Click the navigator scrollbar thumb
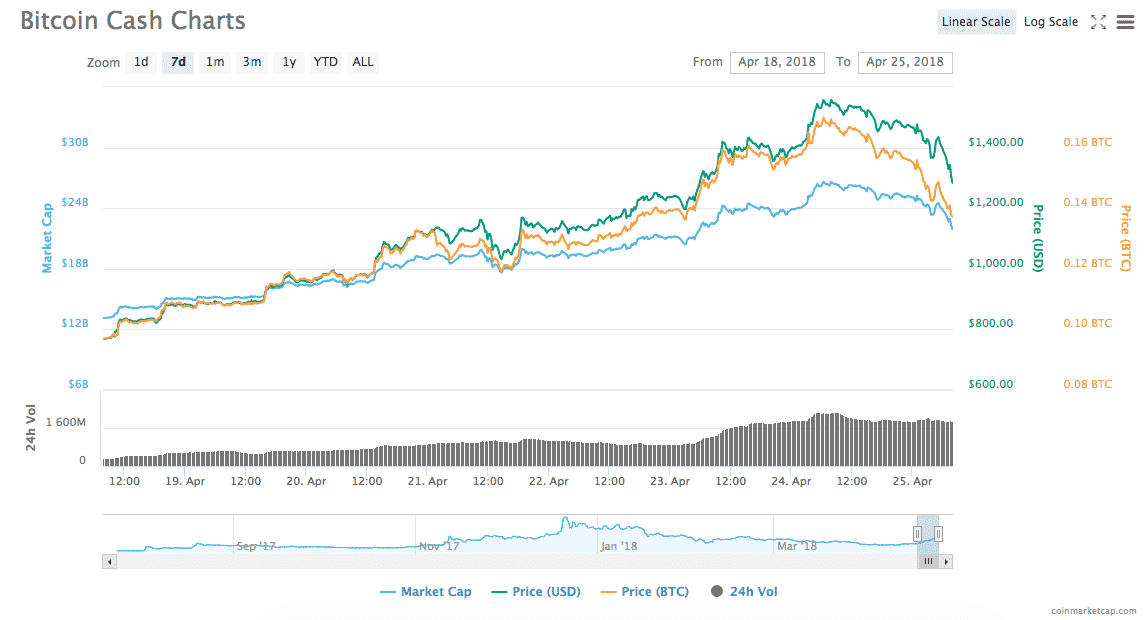Screen dimensions: 1145x620 point(927,562)
